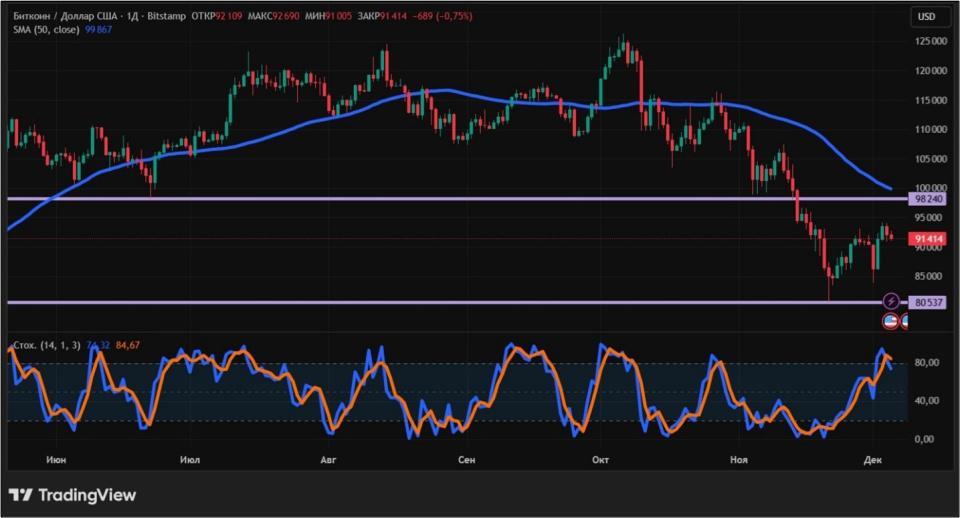Click the US flag economic event icon
Image resolution: width=960 pixels, height=518 pixels.
pos(890,321)
